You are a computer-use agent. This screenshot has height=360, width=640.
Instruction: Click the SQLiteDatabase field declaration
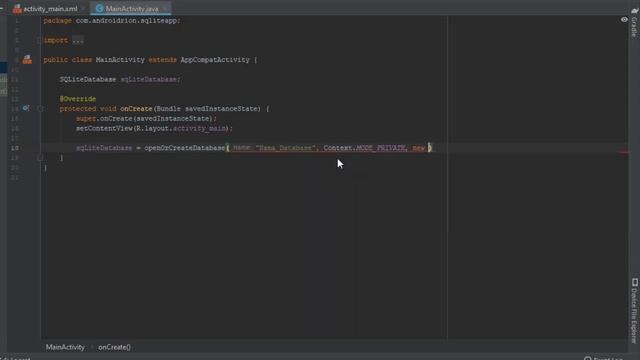click(x=120, y=79)
